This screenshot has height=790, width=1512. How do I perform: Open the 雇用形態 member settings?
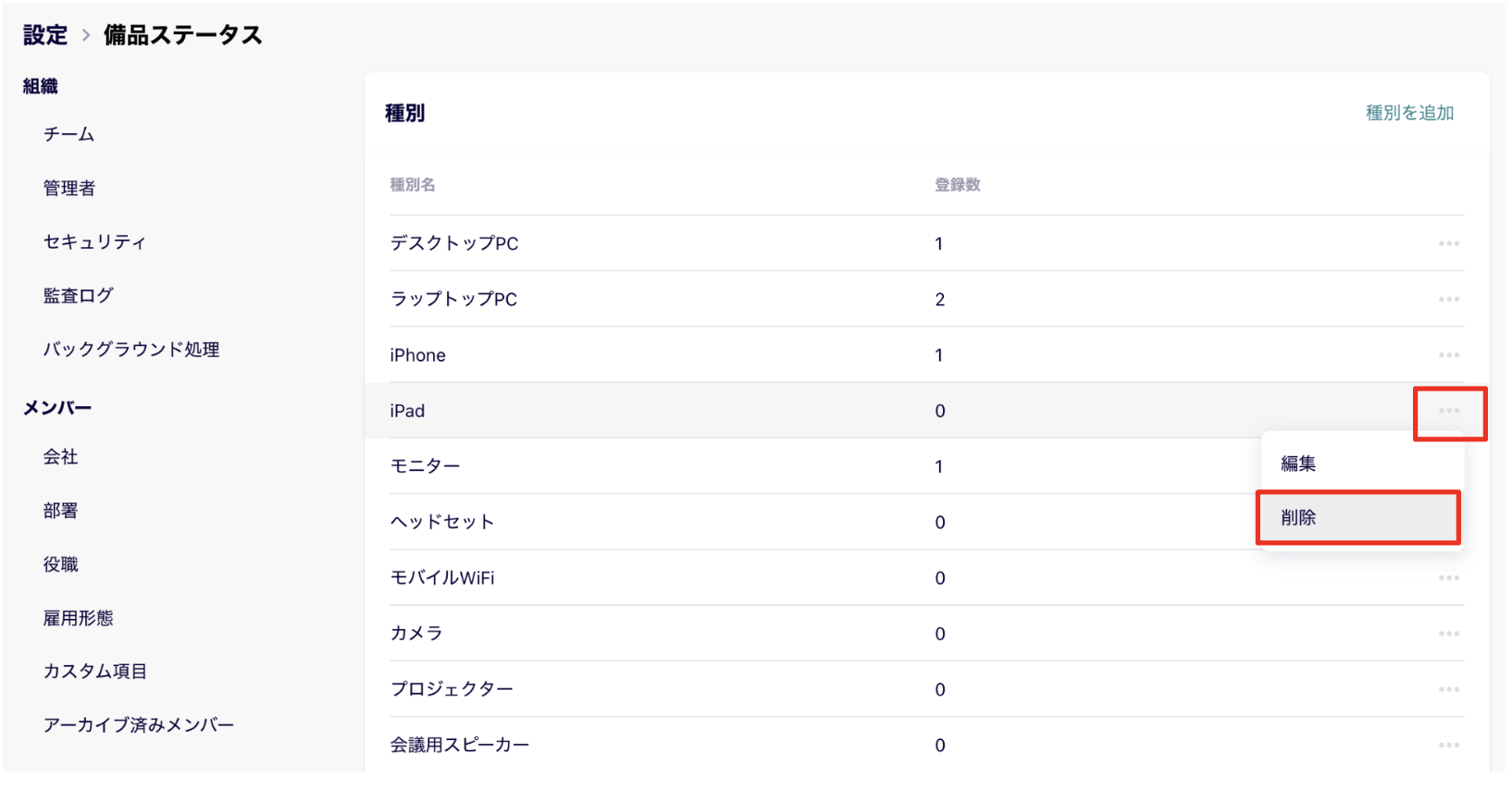click(78, 617)
